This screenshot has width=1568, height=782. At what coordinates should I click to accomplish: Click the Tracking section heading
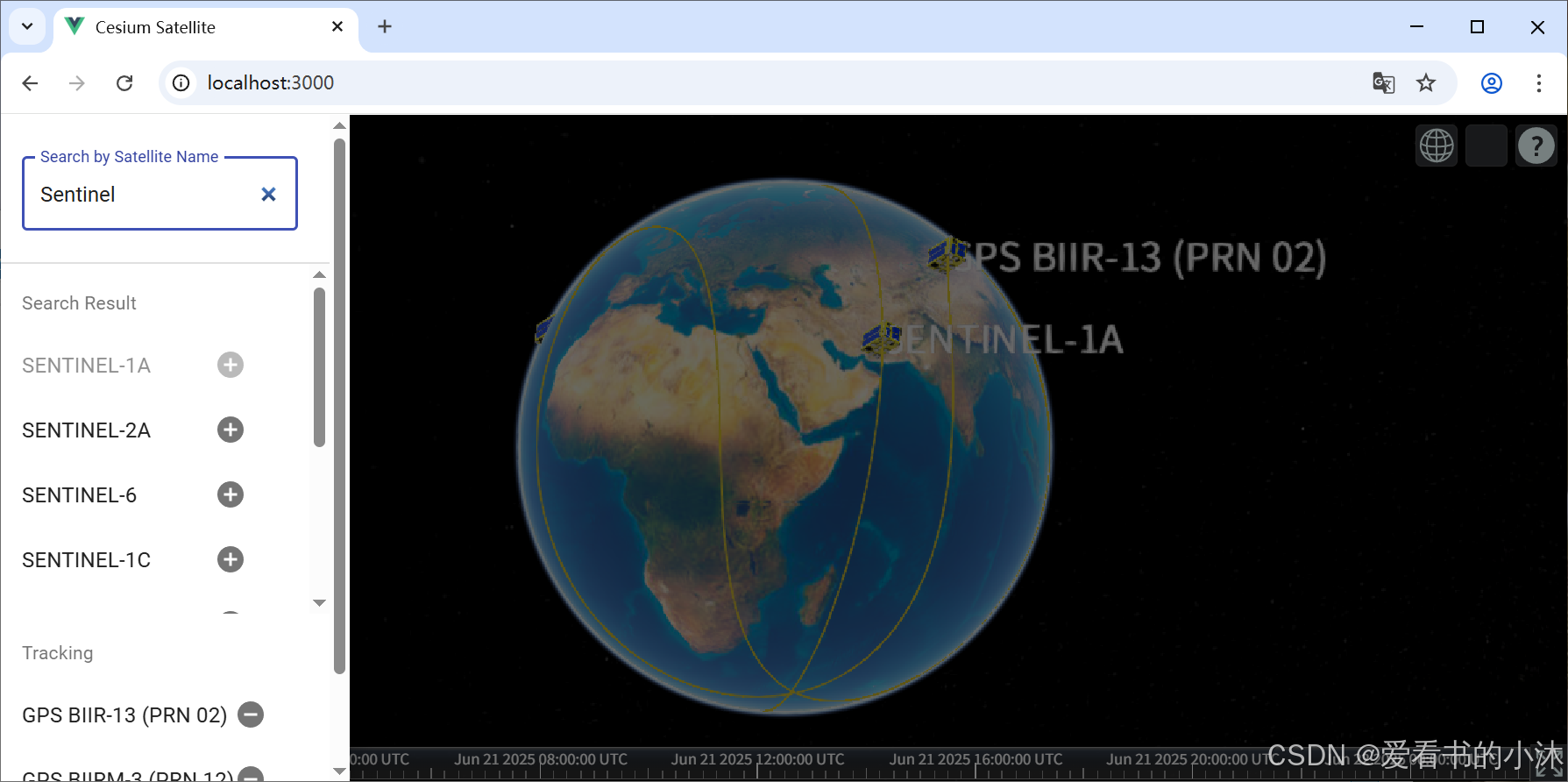click(58, 653)
